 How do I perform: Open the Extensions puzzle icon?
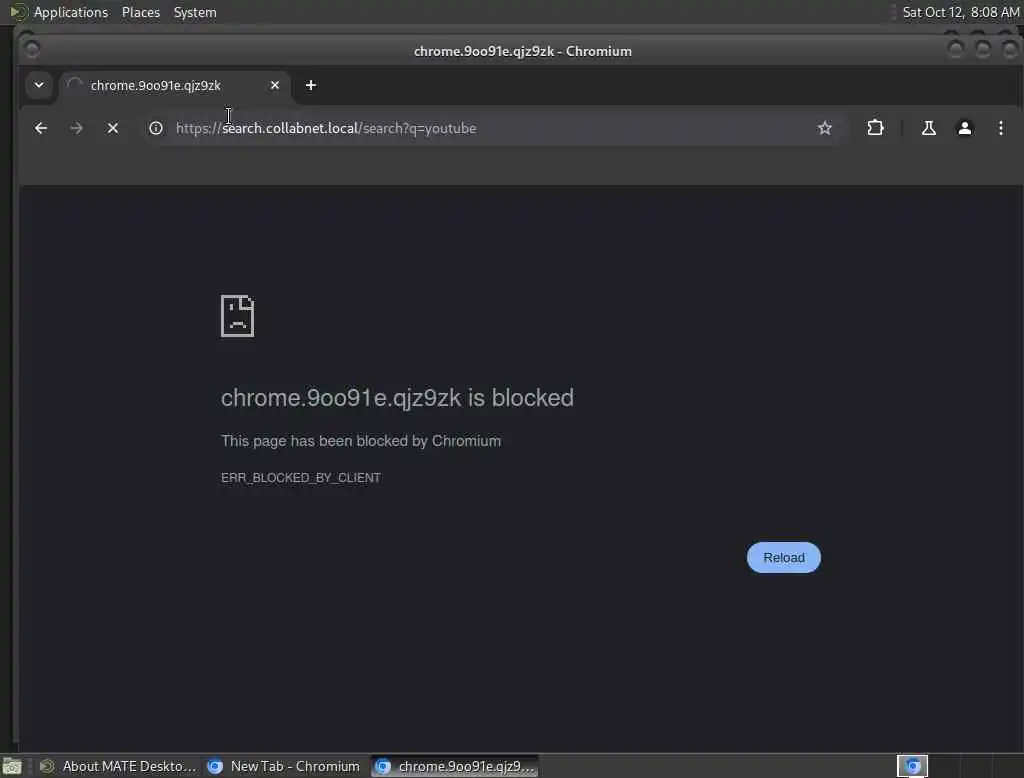(x=875, y=128)
